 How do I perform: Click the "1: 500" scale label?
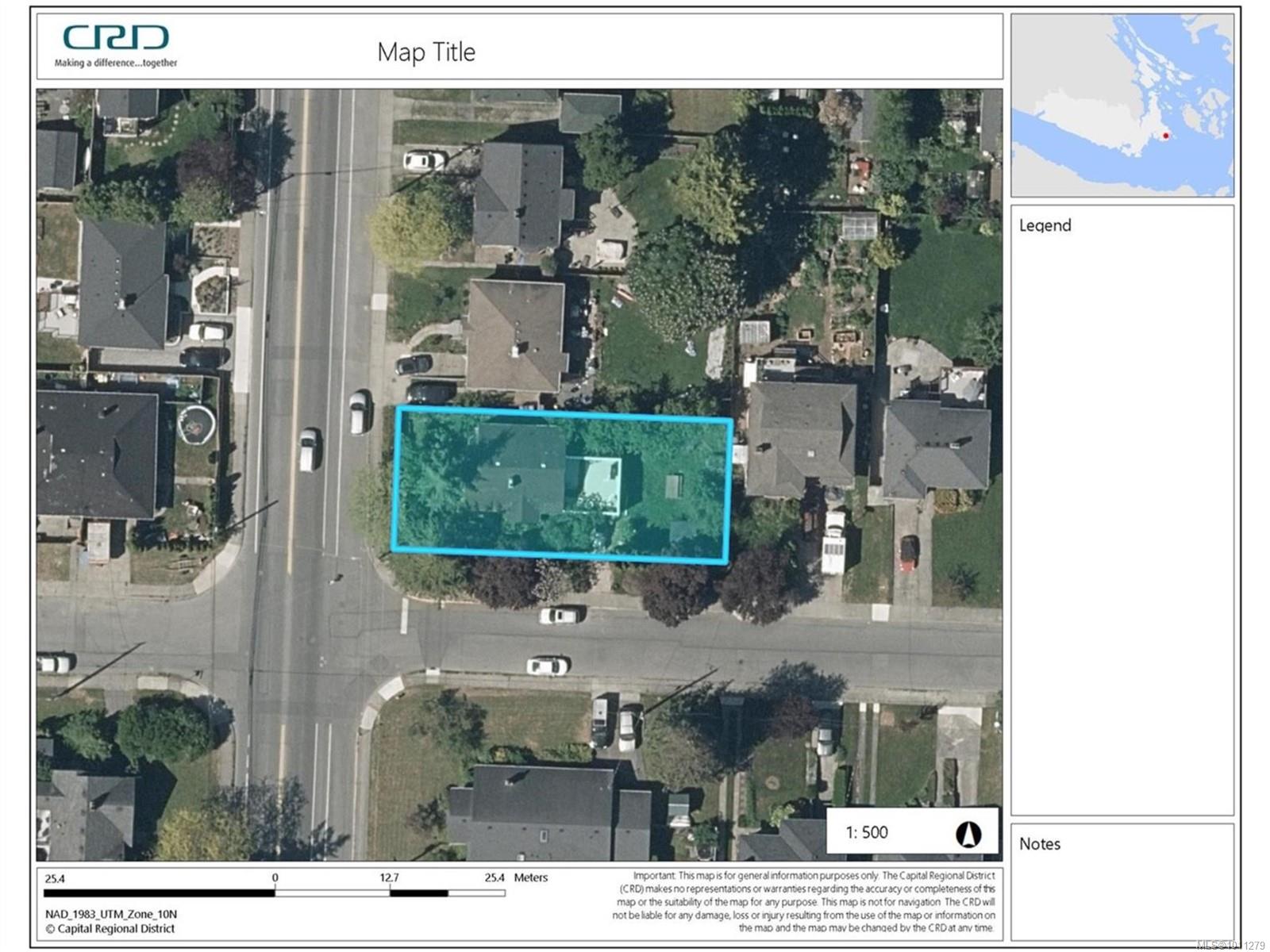[x=866, y=832]
